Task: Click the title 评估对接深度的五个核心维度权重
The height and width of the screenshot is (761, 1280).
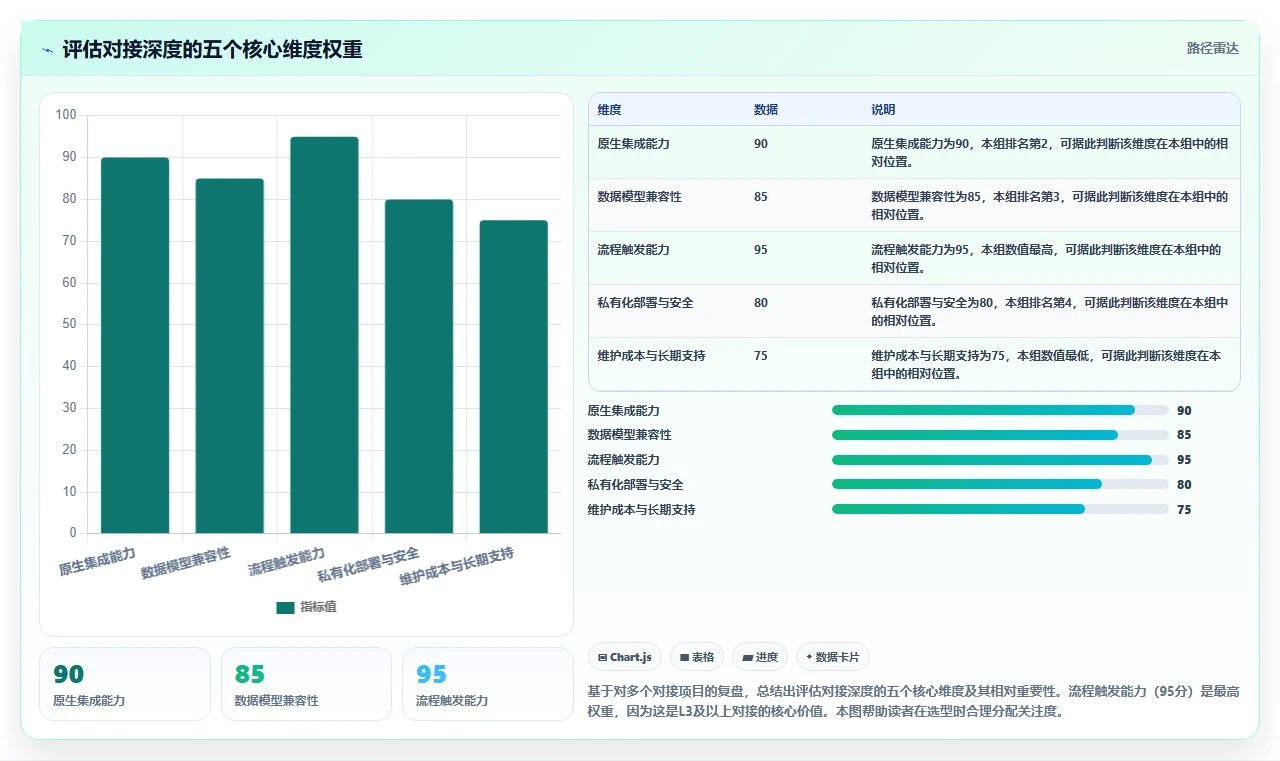Action: pos(213,49)
